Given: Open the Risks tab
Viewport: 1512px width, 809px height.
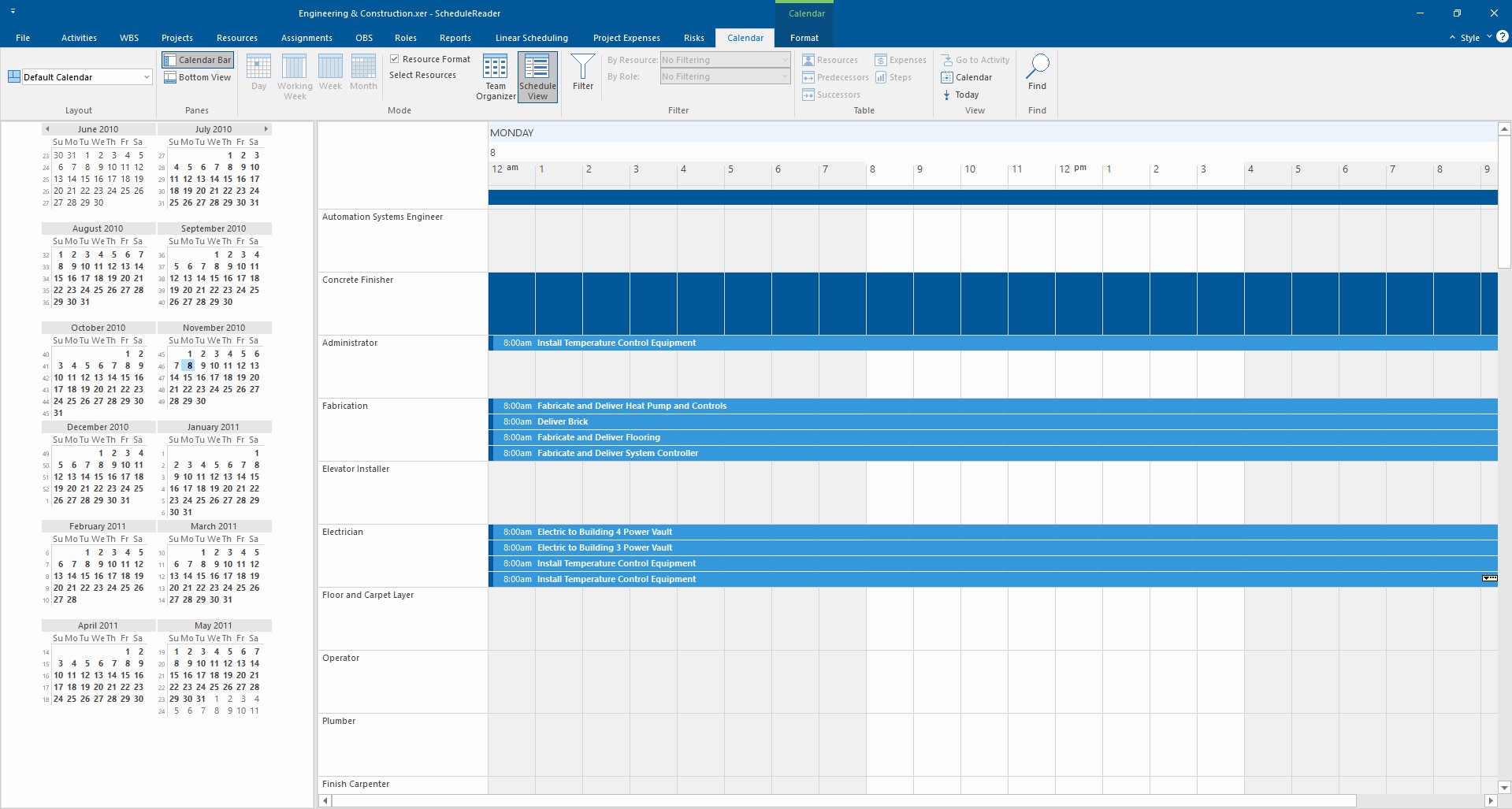Looking at the screenshot, I should [694, 38].
